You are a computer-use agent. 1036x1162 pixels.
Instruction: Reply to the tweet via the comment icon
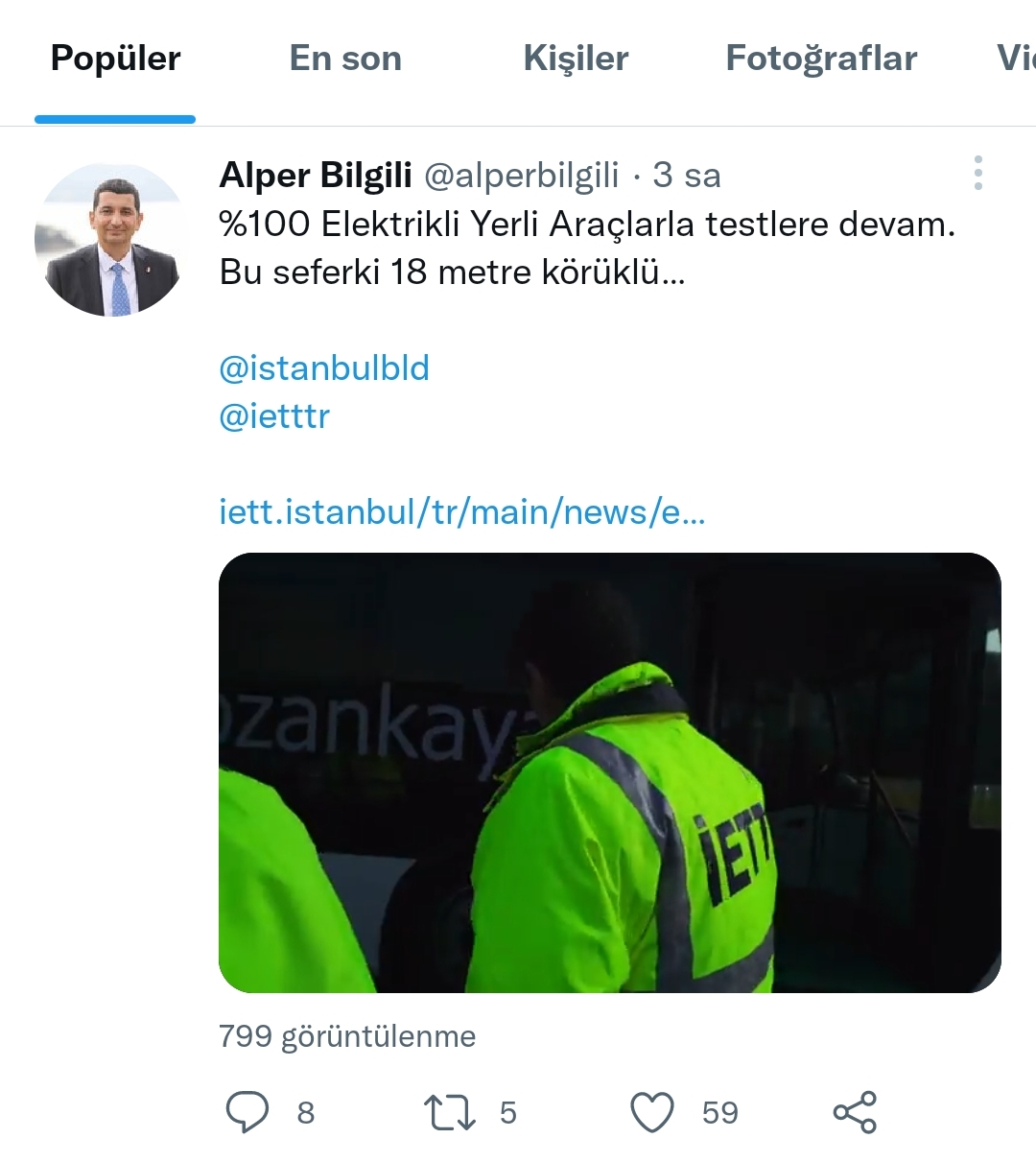(x=247, y=1112)
